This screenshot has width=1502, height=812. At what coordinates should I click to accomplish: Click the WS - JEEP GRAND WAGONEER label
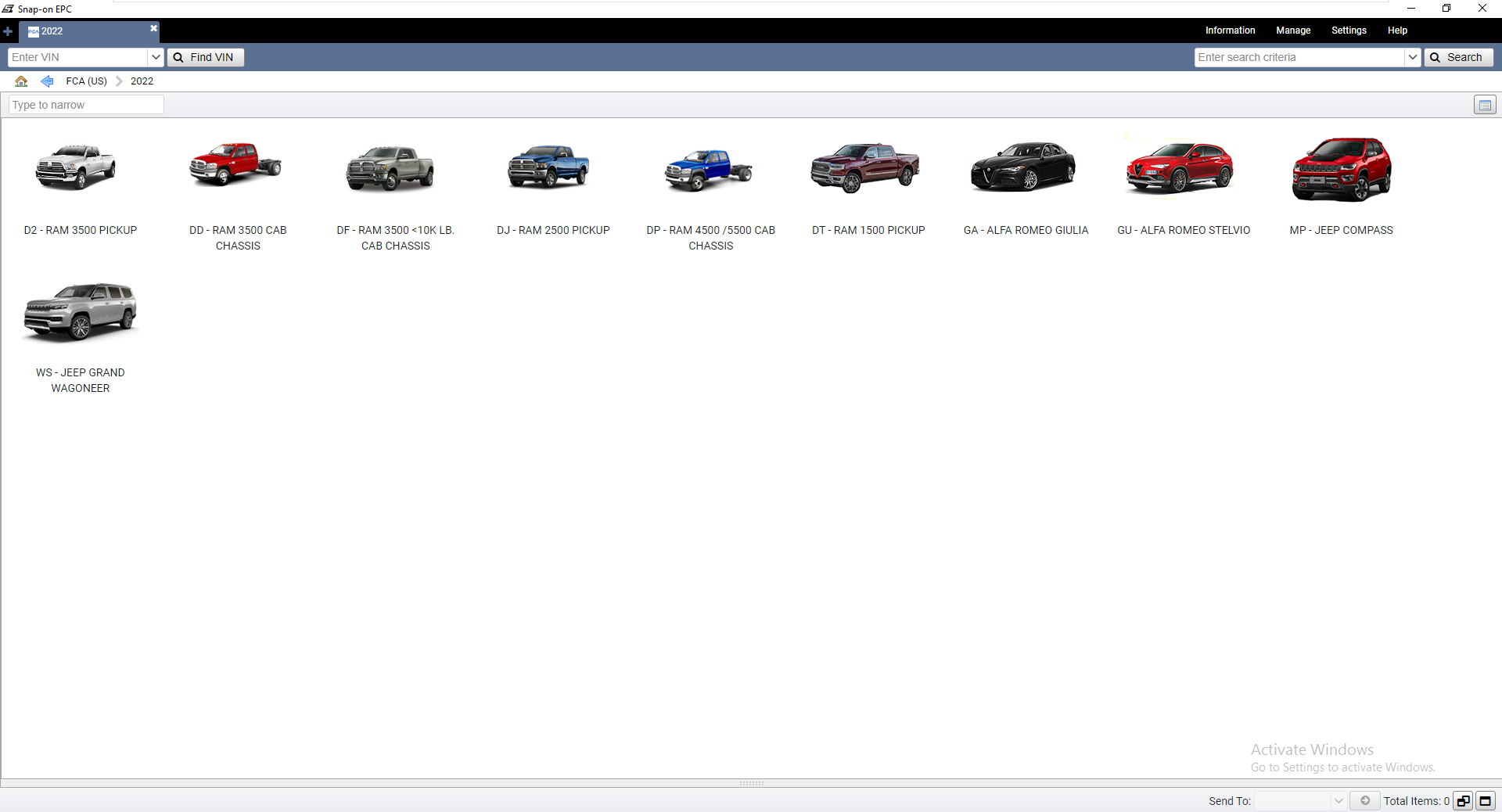81,380
